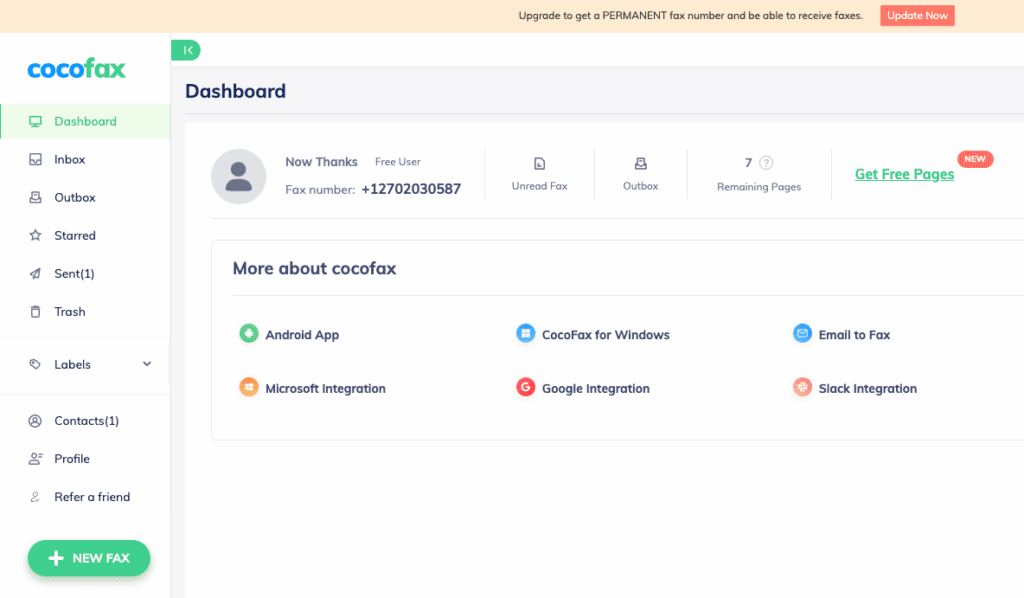Open the Email to Fax feature
Screen dimensions: 1024x598
pyautogui.click(x=802, y=334)
